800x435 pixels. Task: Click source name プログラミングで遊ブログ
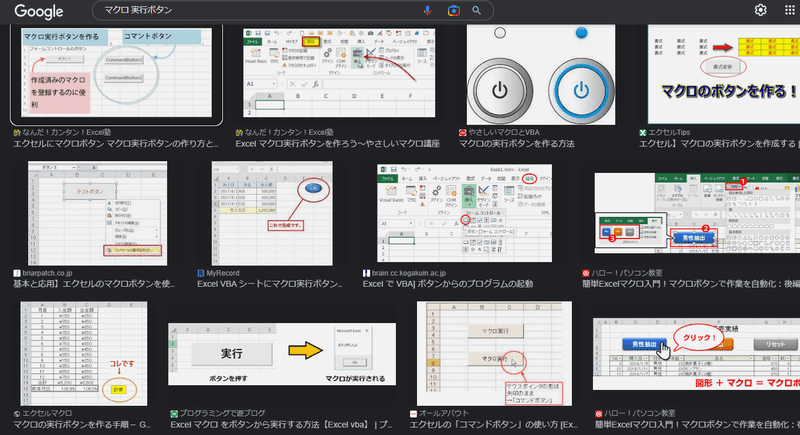[x=222, y=414]
